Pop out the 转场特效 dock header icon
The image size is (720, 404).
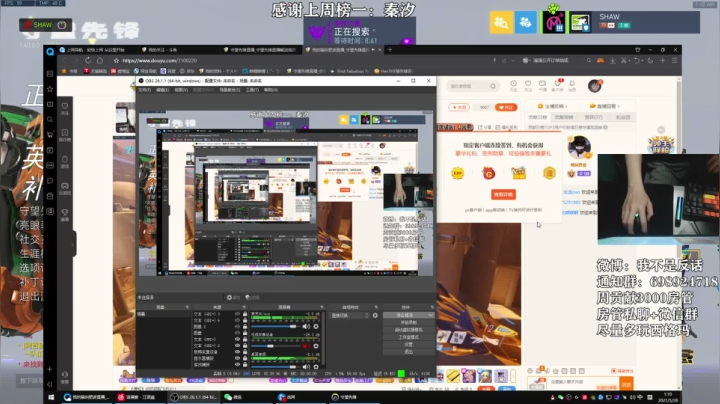[x=376, y=307]
